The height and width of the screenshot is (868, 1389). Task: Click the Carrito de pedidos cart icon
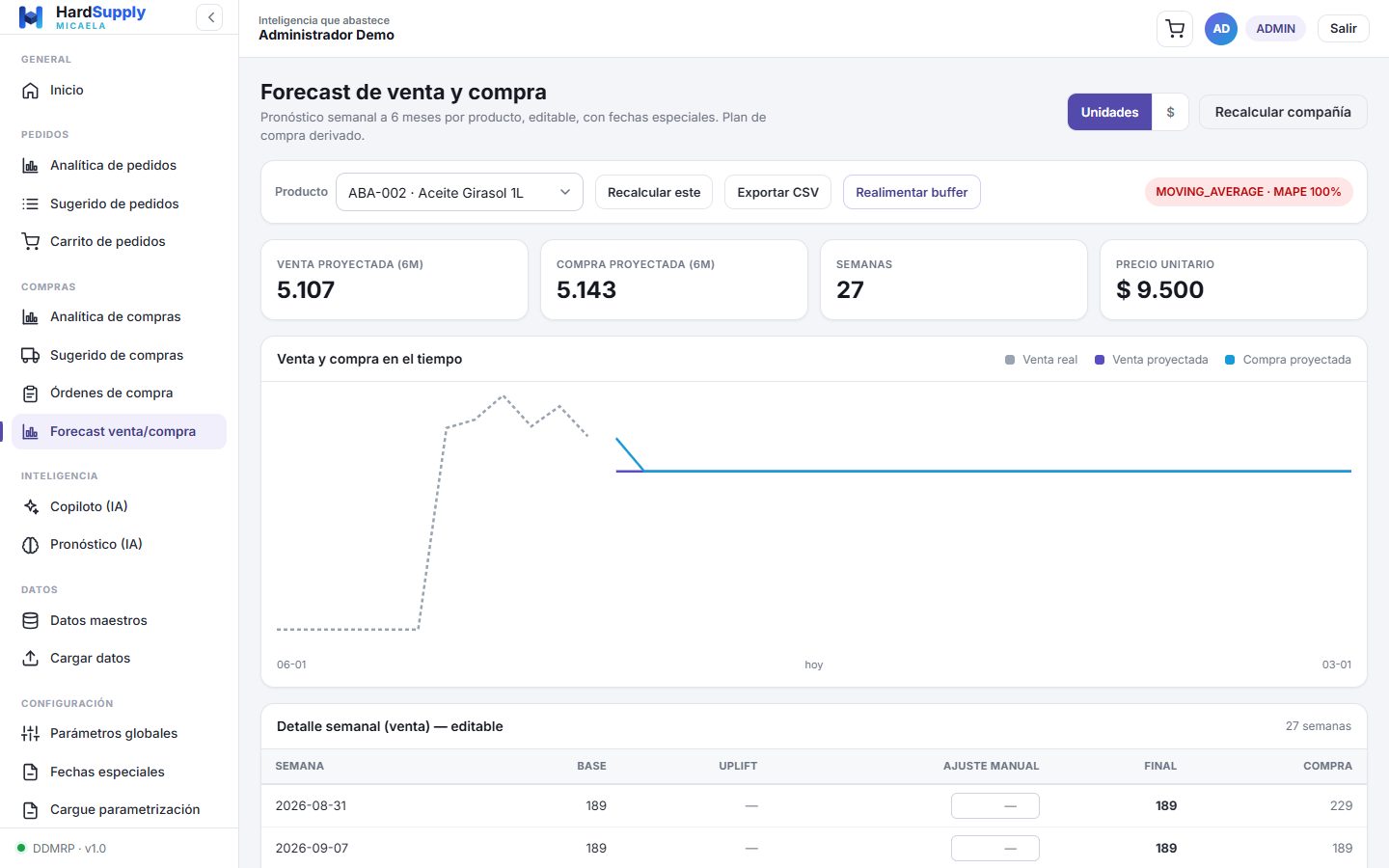click(31, 242)
